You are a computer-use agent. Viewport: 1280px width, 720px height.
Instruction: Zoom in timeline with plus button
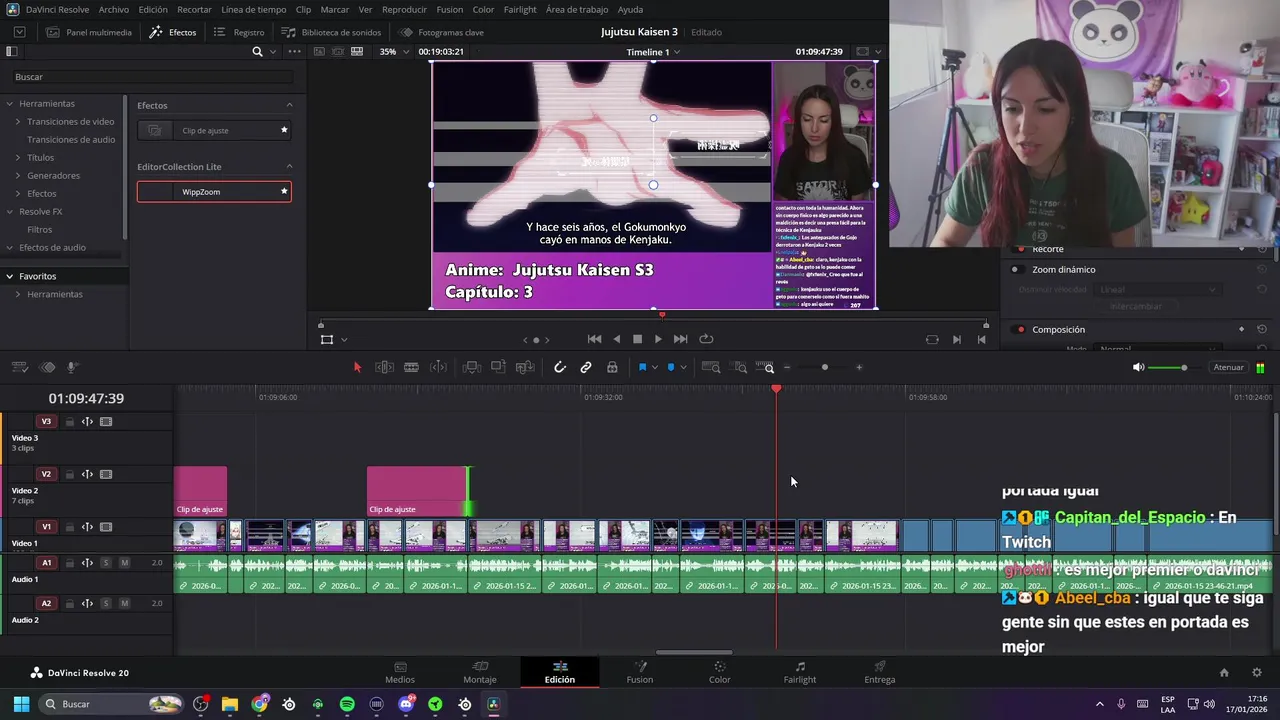pyautogui.click(x=859, y=367)
